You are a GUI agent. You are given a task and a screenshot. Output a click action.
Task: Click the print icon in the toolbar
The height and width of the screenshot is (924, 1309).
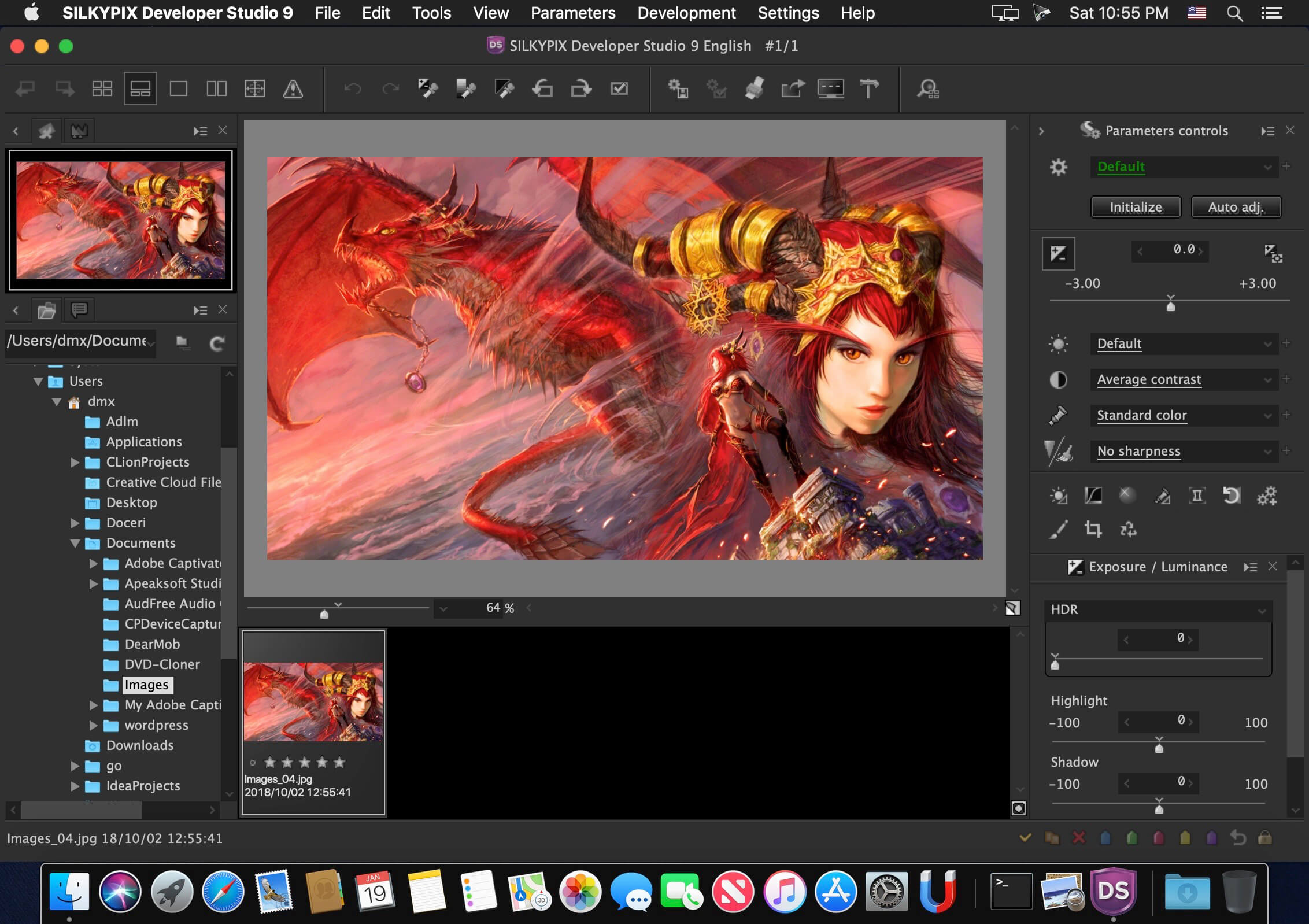754,88
